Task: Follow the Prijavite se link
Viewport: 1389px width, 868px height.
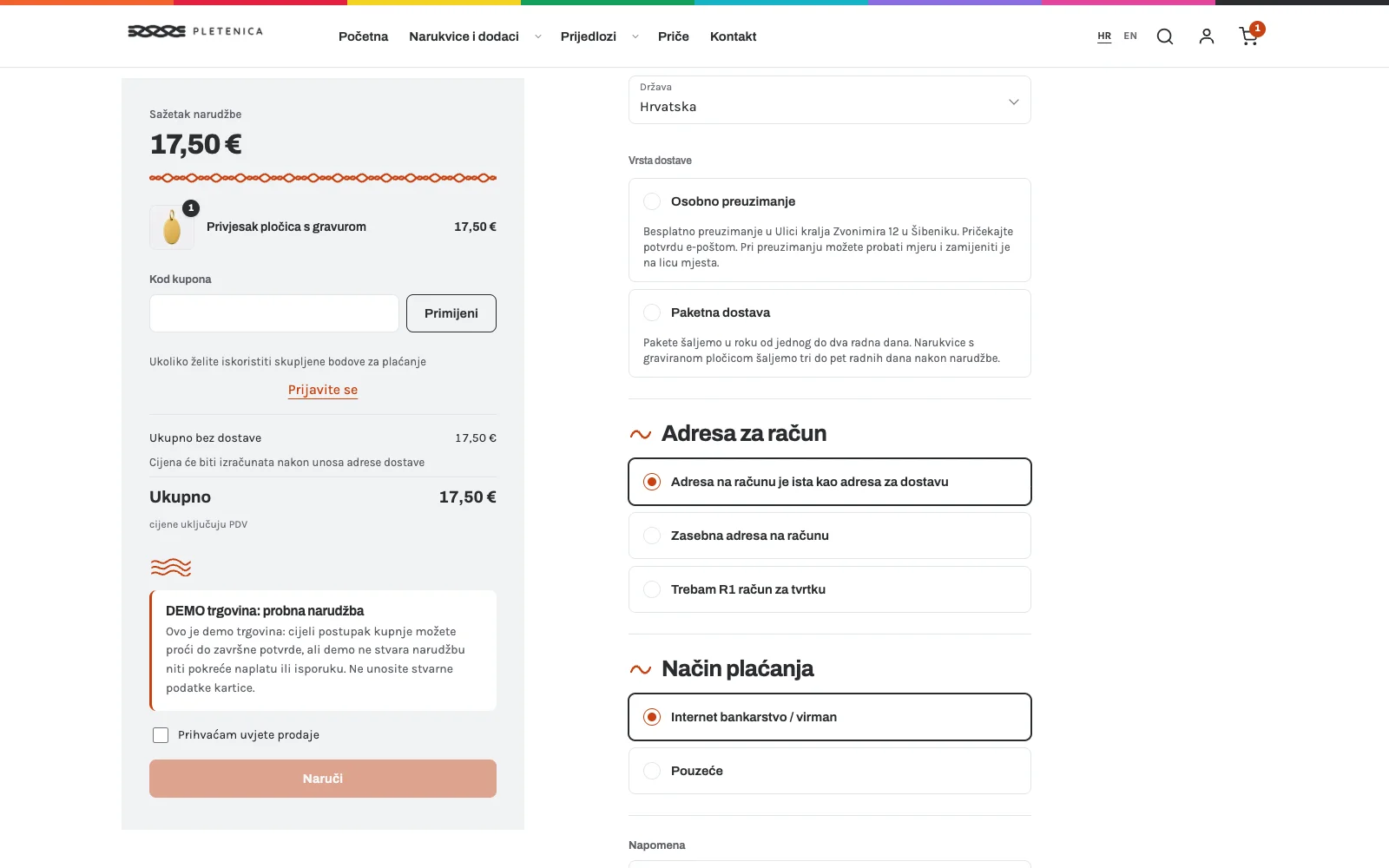Action: (x=323, y=390)
